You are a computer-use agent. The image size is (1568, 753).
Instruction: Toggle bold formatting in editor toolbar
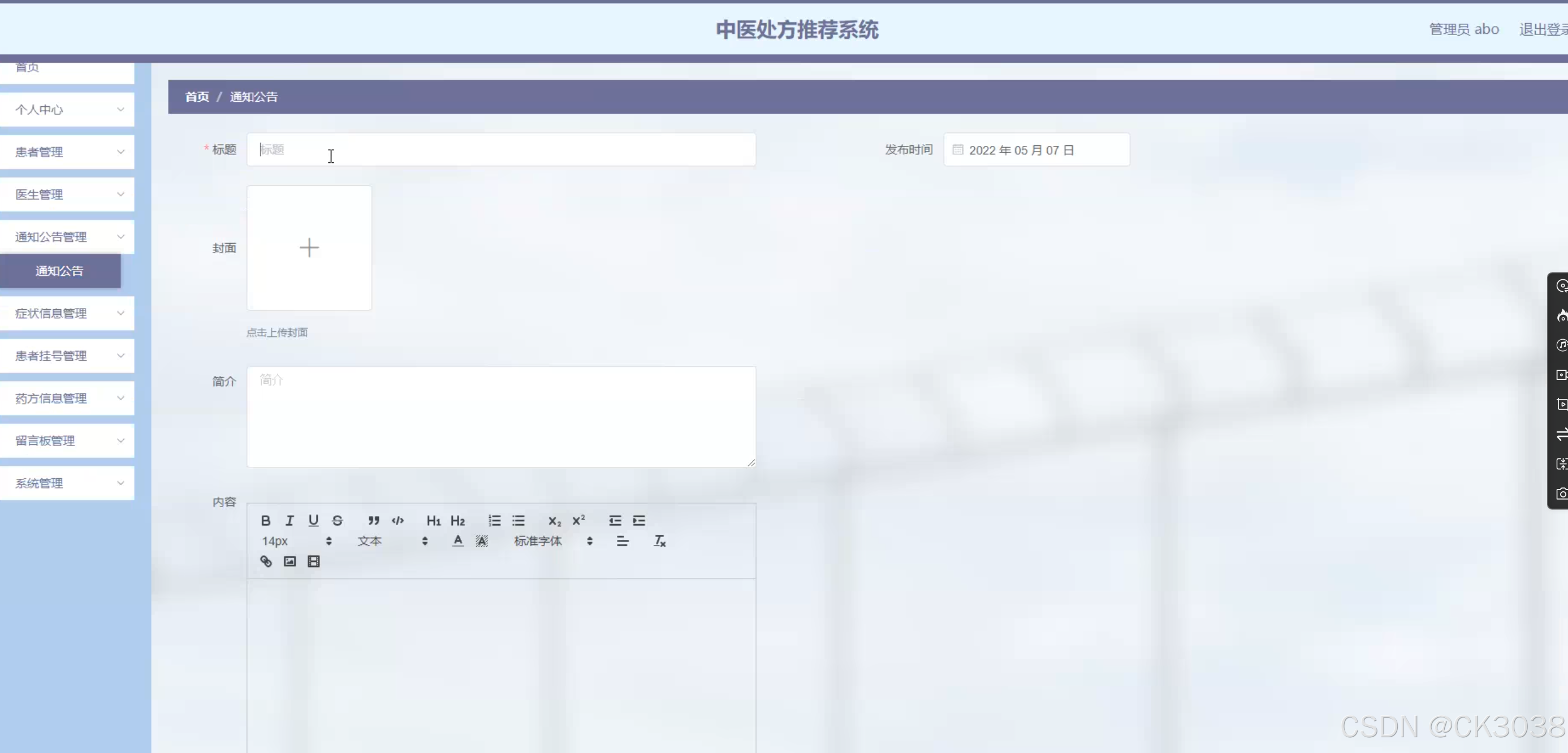(265, 521)
